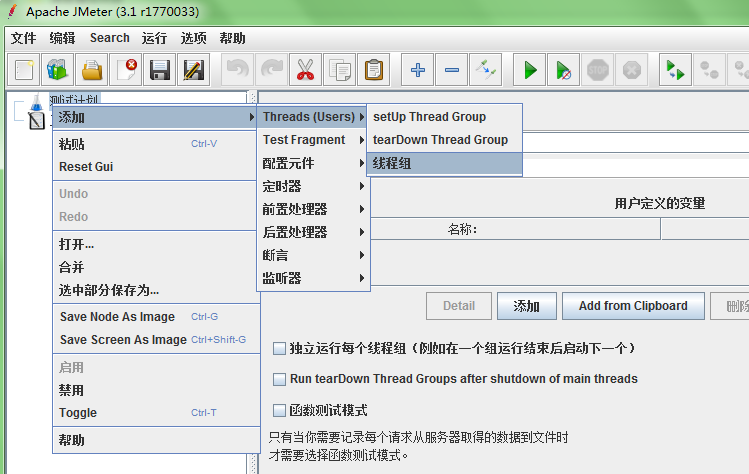Click the Toggle enable/disable toolbar icon
The width and height of the screenshot is (749, 474).
(485, 70)
